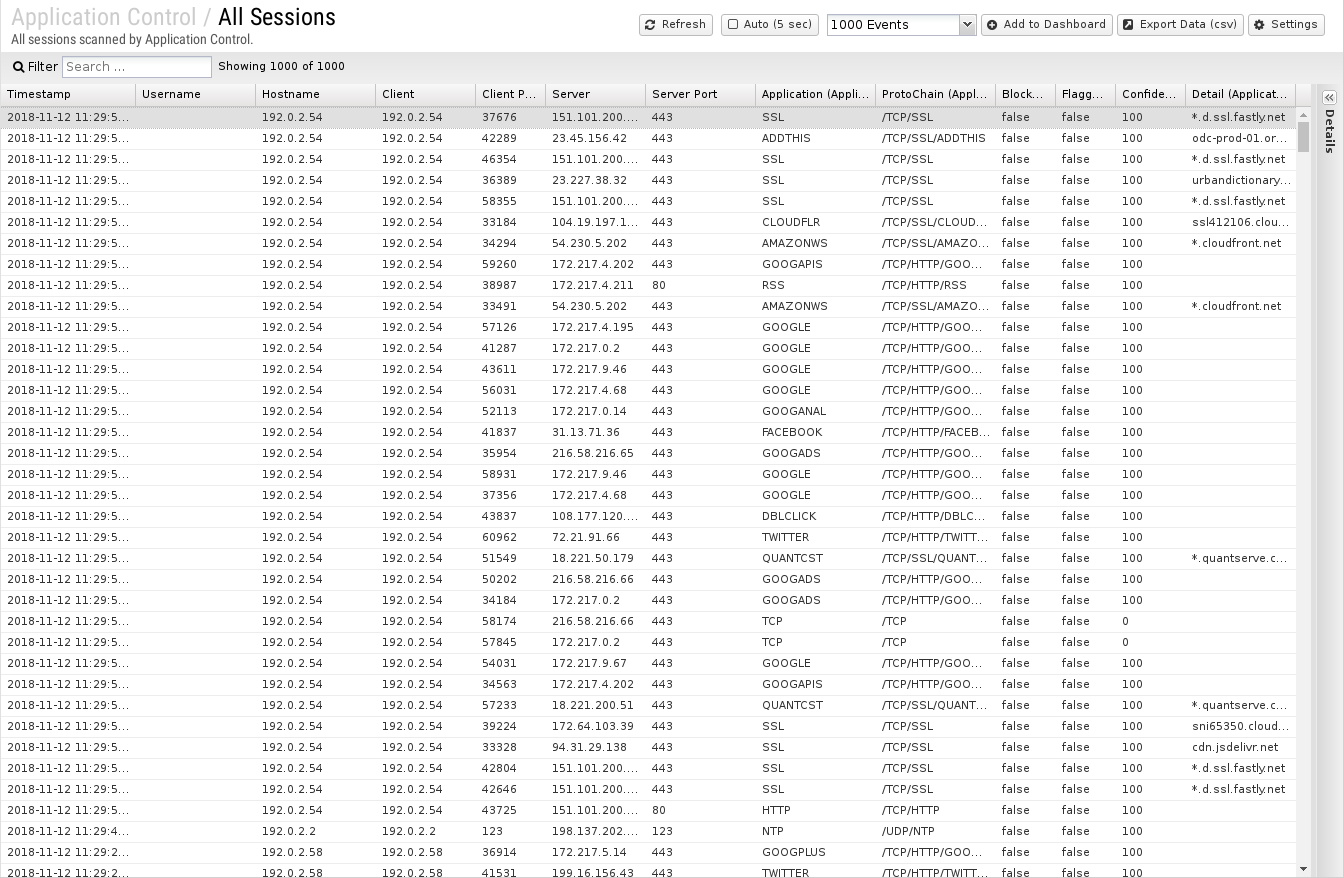Sort by Hostname column header

[315, 94]
